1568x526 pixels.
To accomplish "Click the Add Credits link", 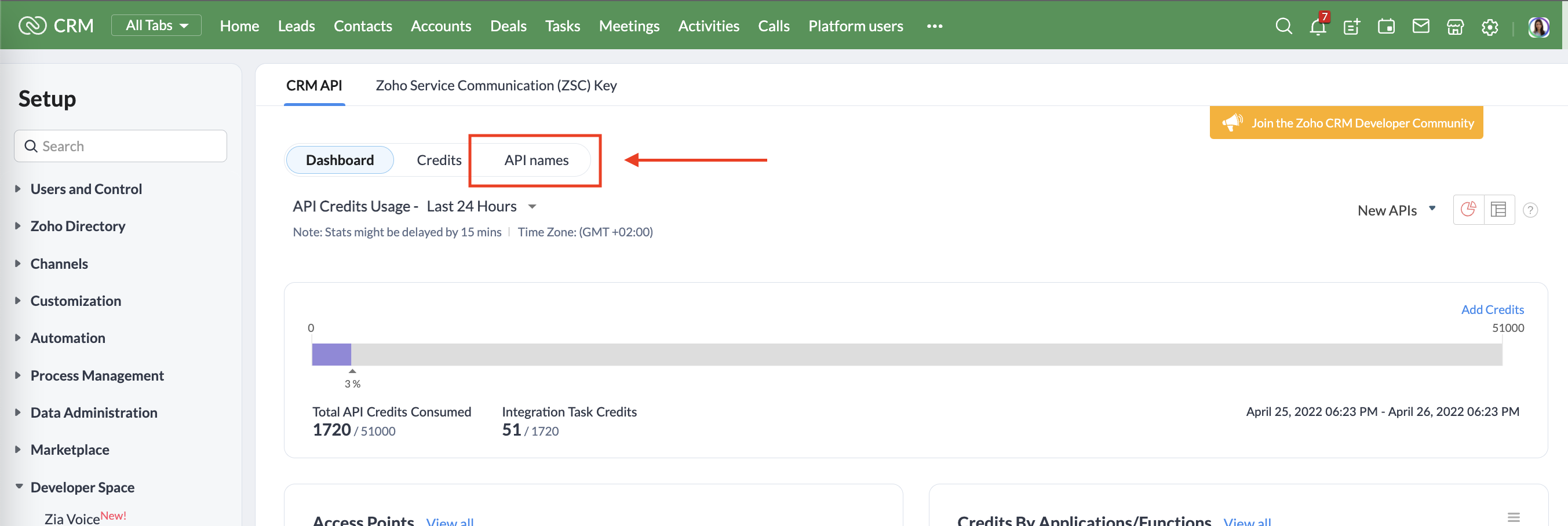I will click(1492, 309).
